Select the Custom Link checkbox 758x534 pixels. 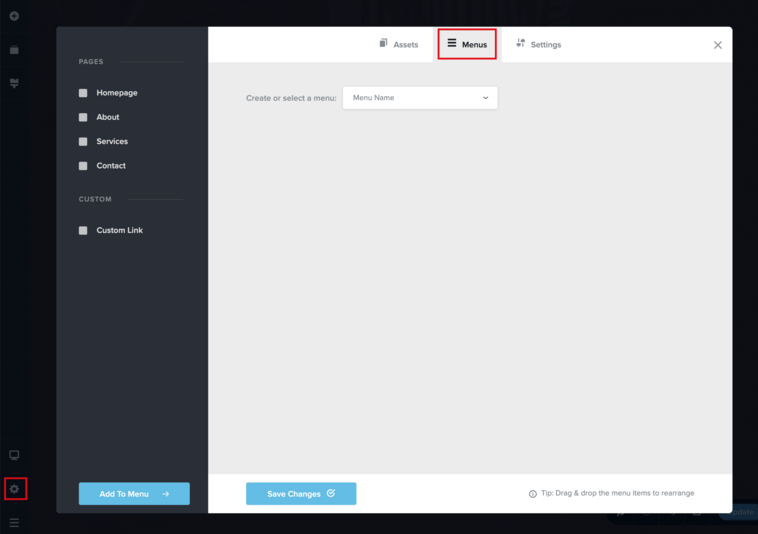click(83, 231)
